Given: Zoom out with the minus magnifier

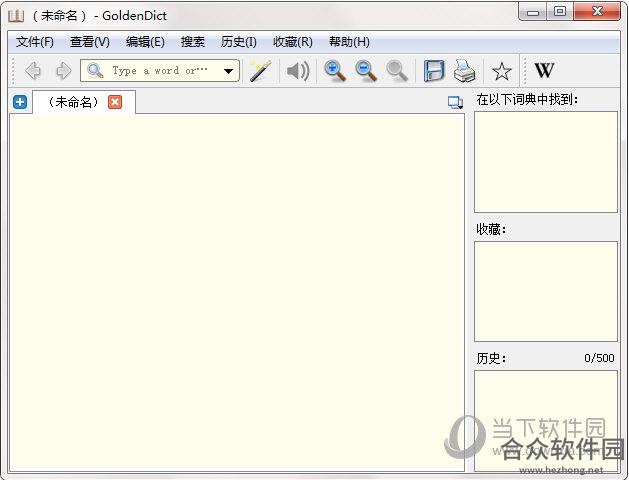Looking at the screenshot, I should (366, 71).
